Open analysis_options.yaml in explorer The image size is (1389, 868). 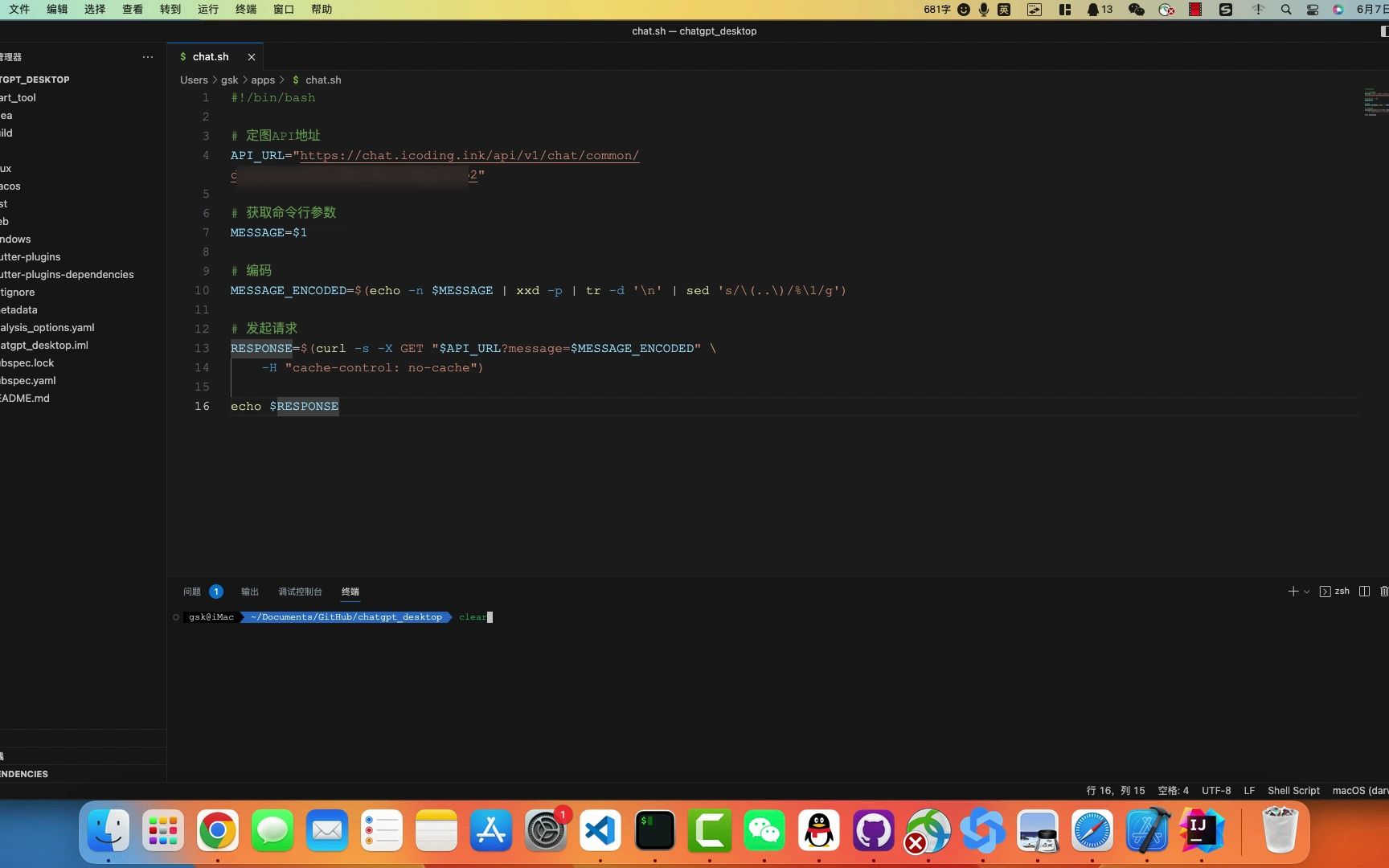47,328
